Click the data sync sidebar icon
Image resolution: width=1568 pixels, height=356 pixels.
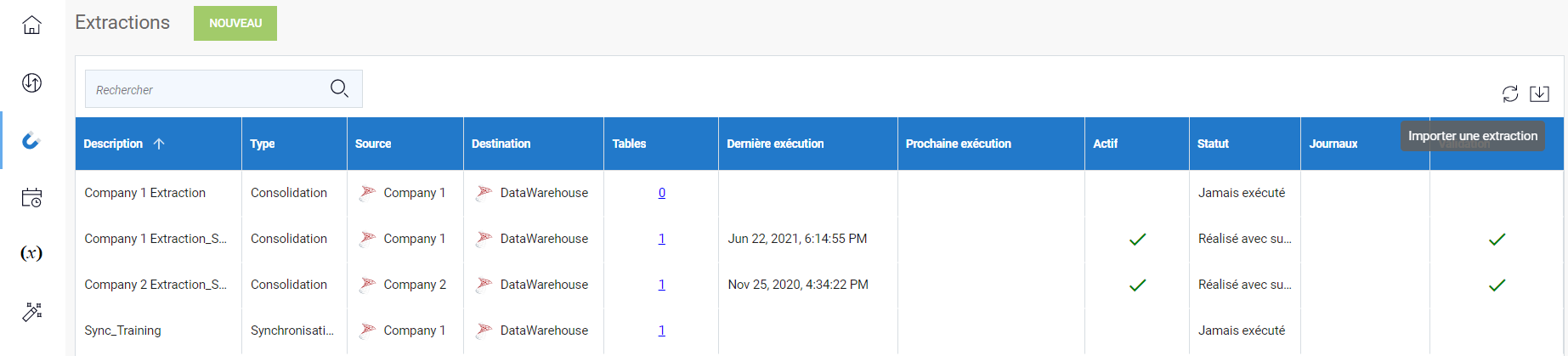pos(31,82)
